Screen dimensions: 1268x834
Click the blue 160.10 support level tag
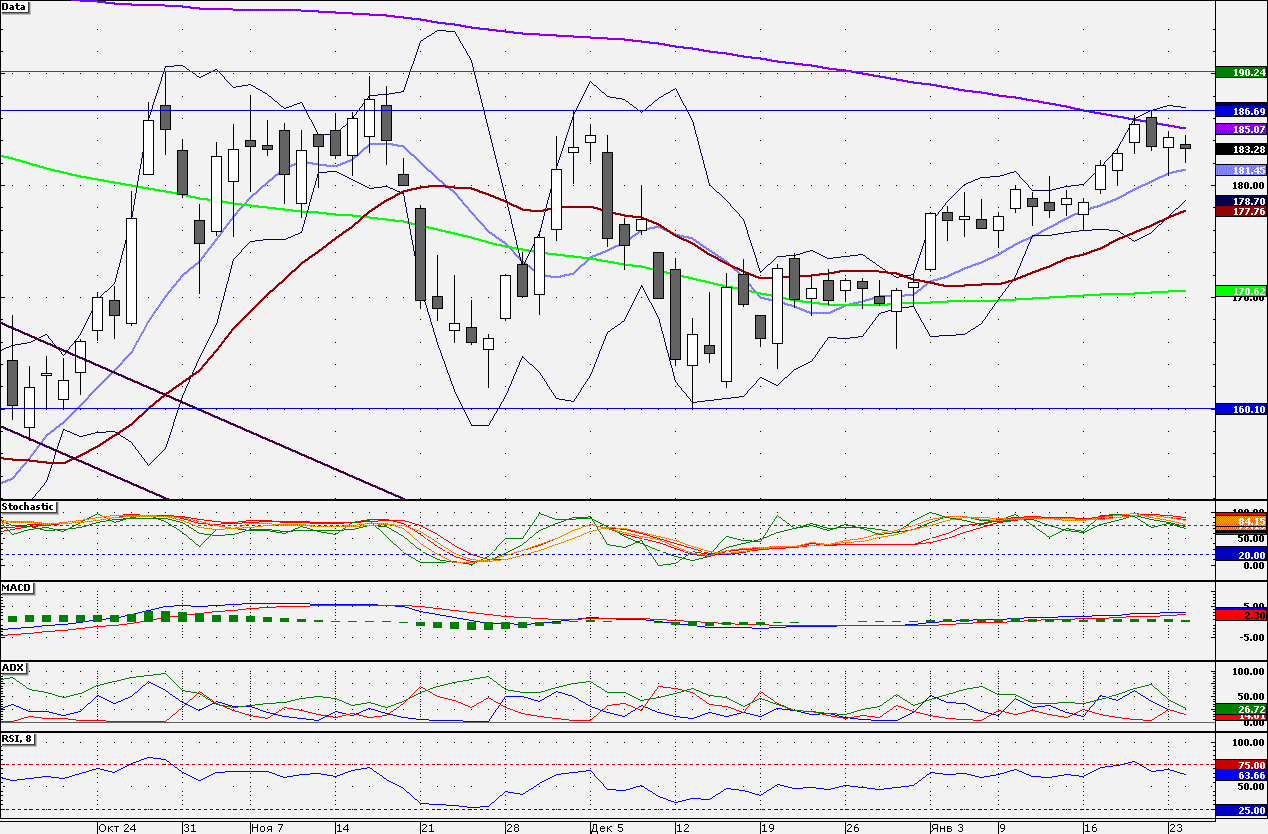click(1241, 408)
